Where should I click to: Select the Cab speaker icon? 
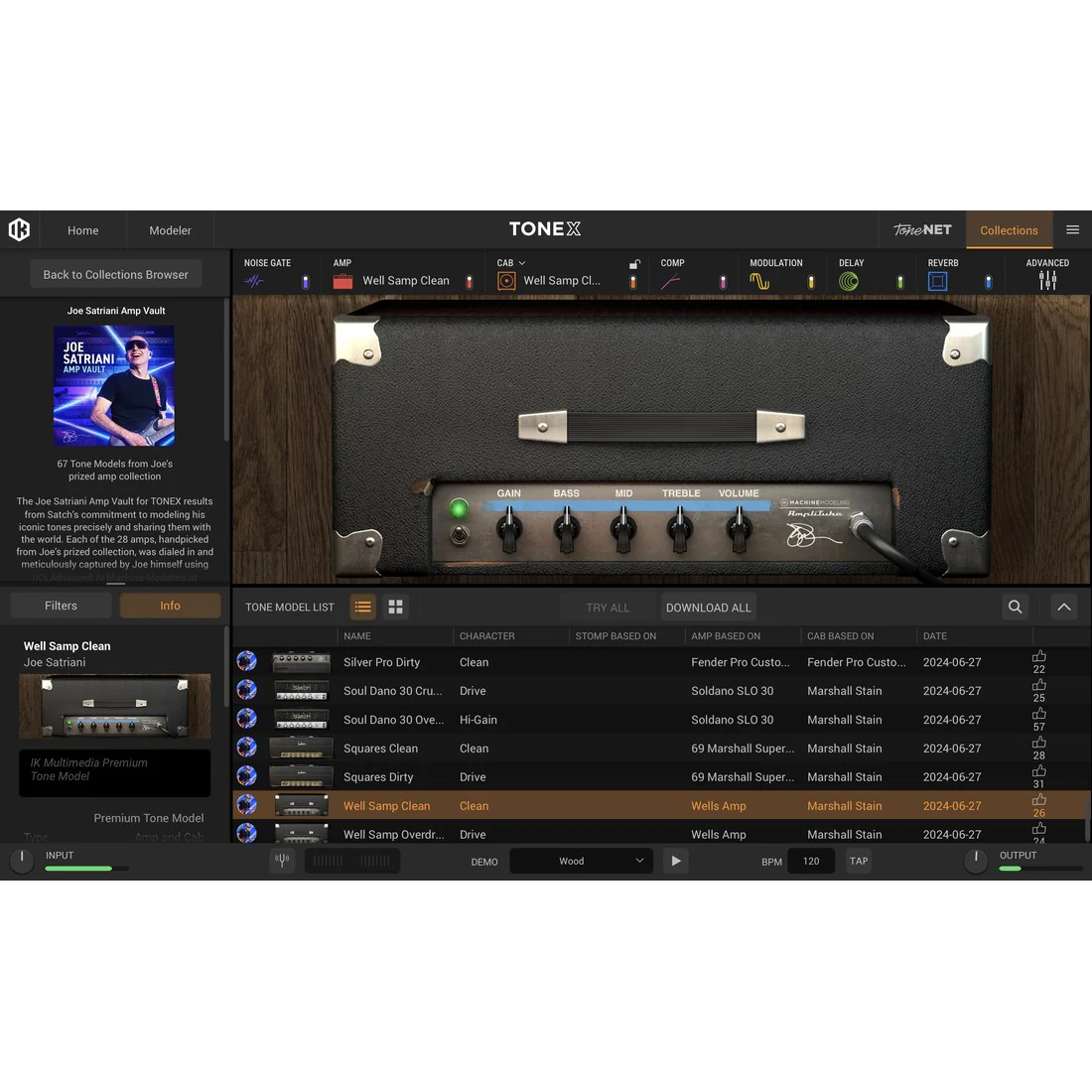506,281
